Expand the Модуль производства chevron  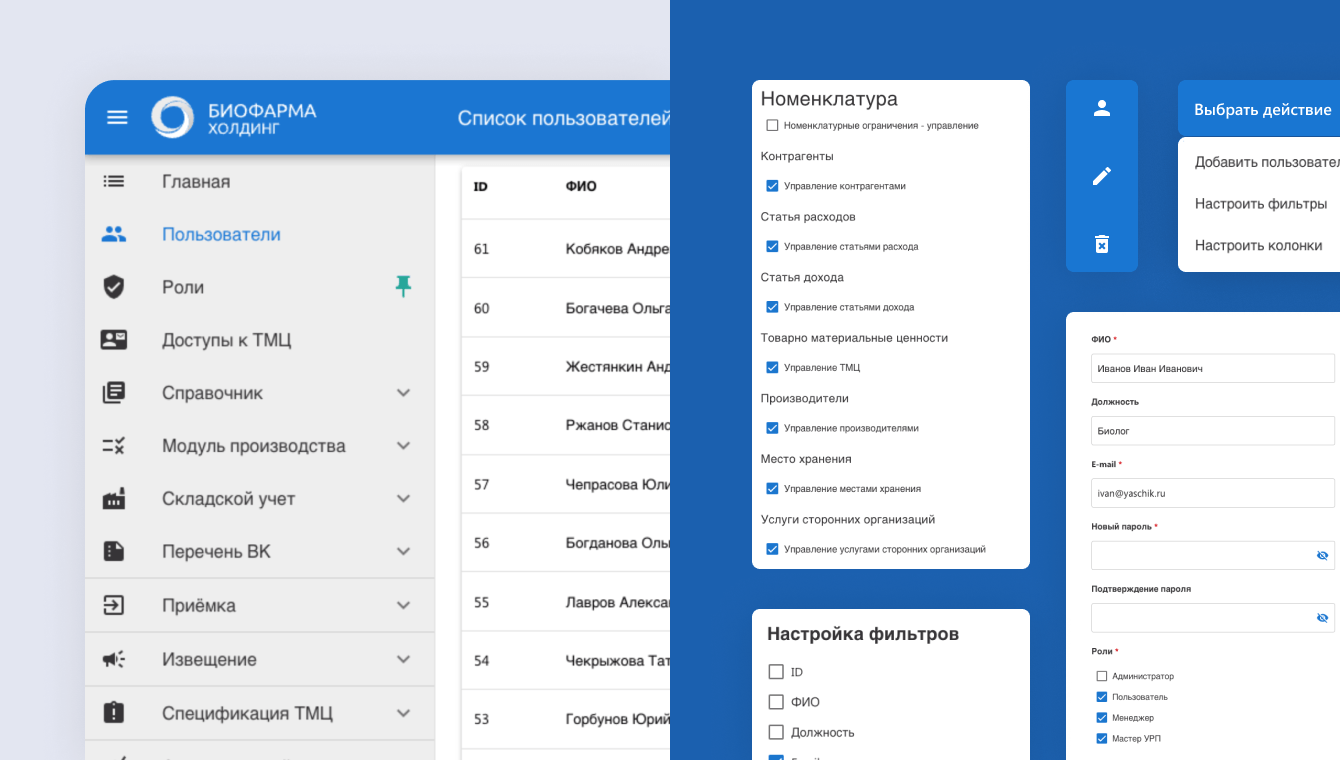pos(403,446)
